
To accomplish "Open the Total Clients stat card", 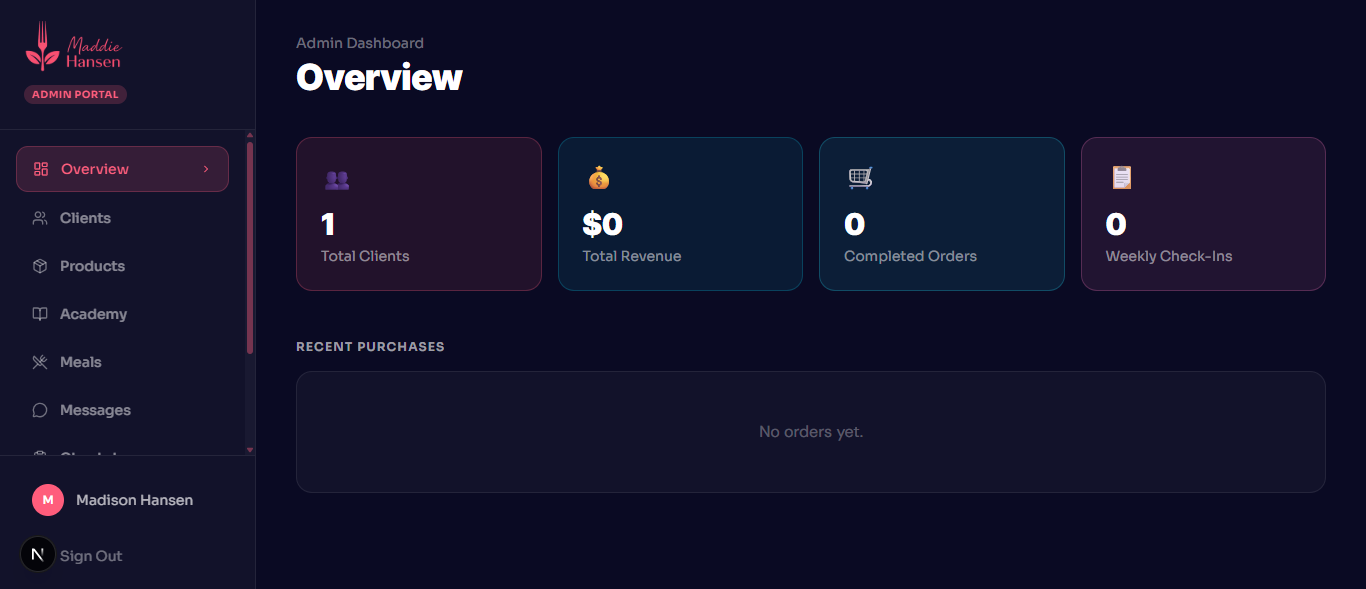I will tap(418, 214).
